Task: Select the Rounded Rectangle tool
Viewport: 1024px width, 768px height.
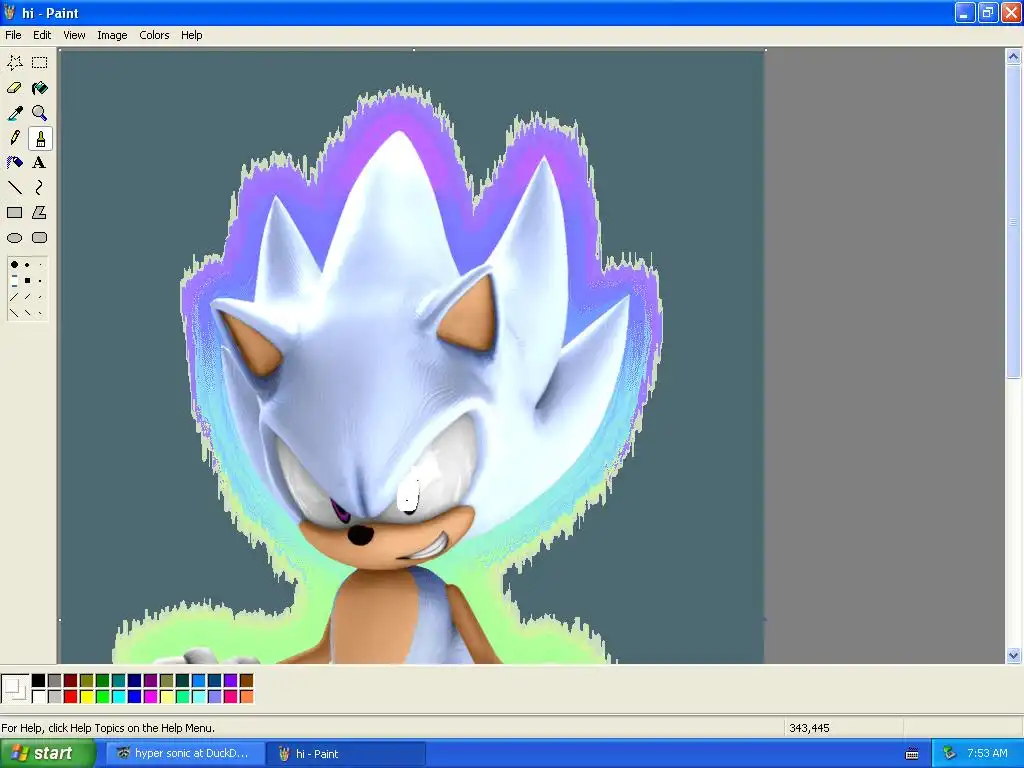Action: (x=40, y=238)
